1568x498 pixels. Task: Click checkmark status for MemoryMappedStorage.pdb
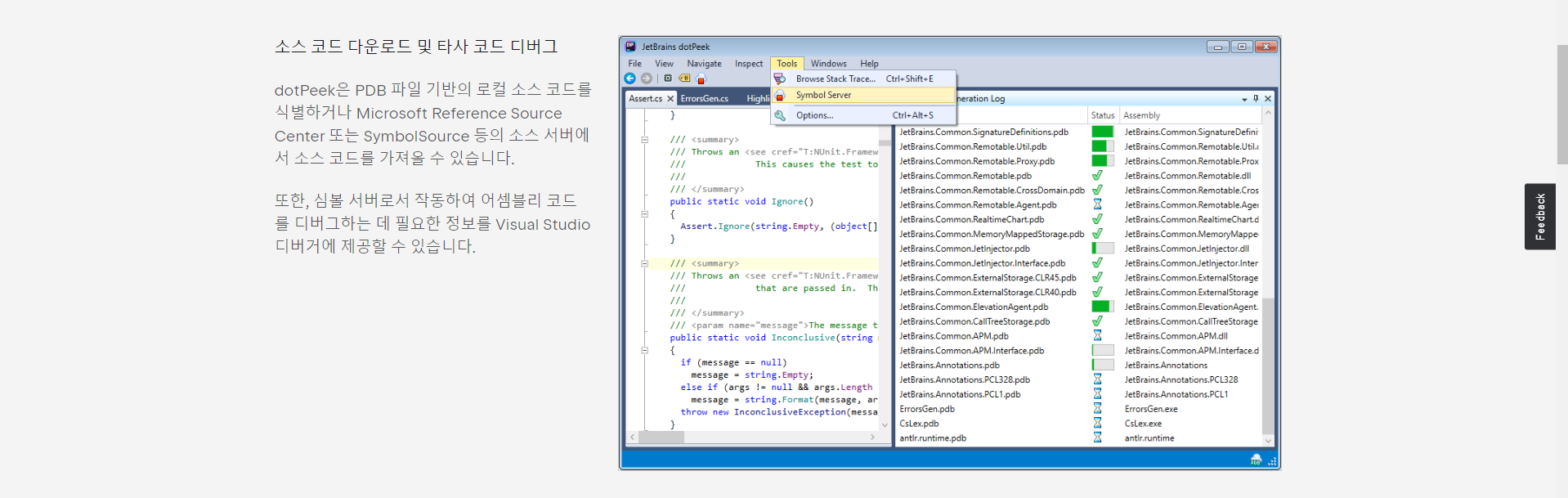pos(1097,234)
